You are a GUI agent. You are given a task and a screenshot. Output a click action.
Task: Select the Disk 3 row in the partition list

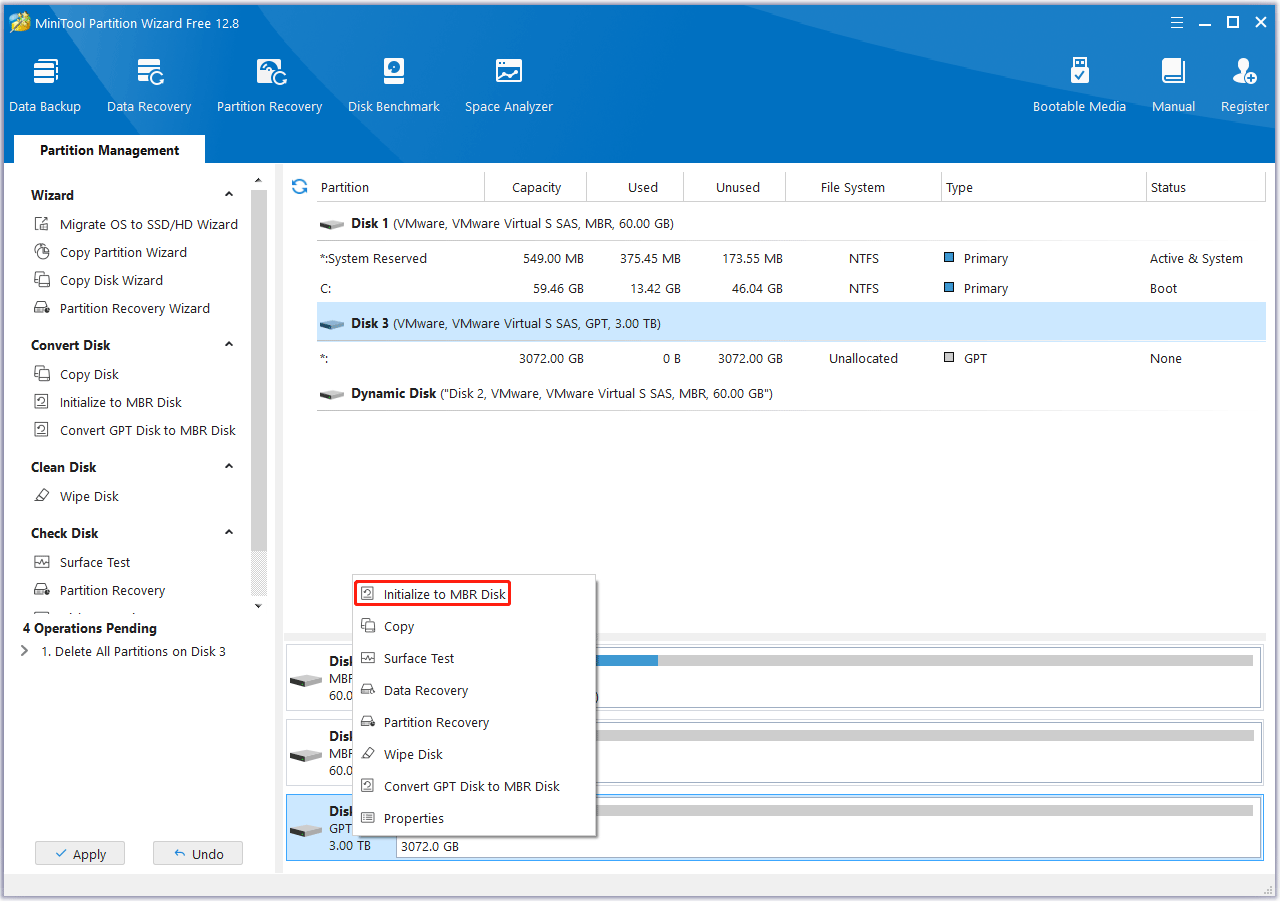(791, 324)
